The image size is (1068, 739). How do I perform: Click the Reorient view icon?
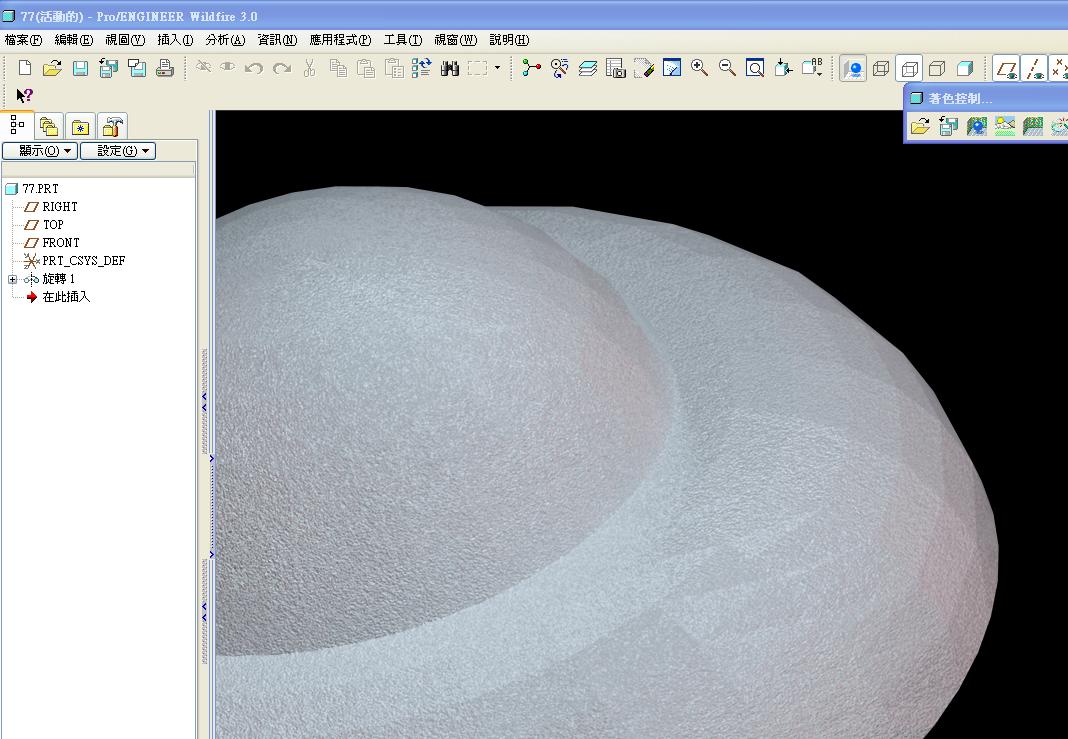click(783, 68)
